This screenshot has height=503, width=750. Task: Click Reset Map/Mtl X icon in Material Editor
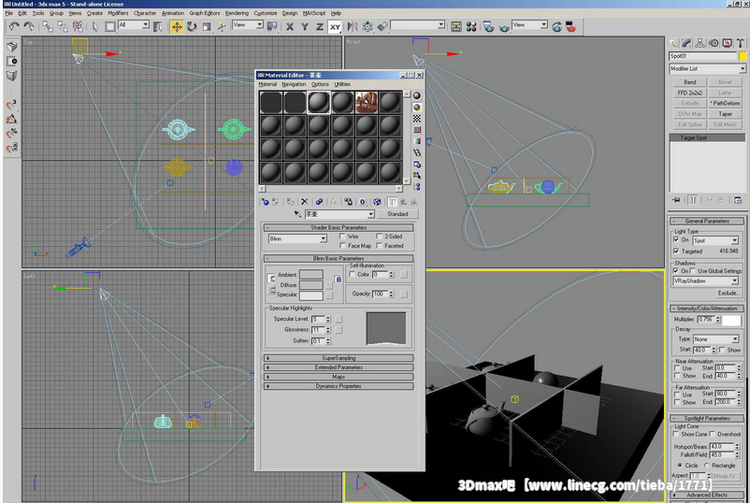coord(304,202)
